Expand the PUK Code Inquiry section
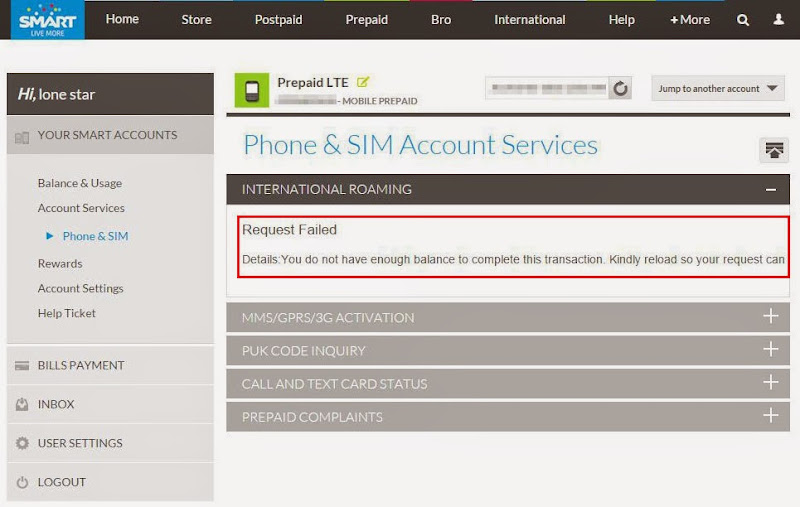Viewport: 800px width, 507px height. pyautogui.click(x=770, y=349)
